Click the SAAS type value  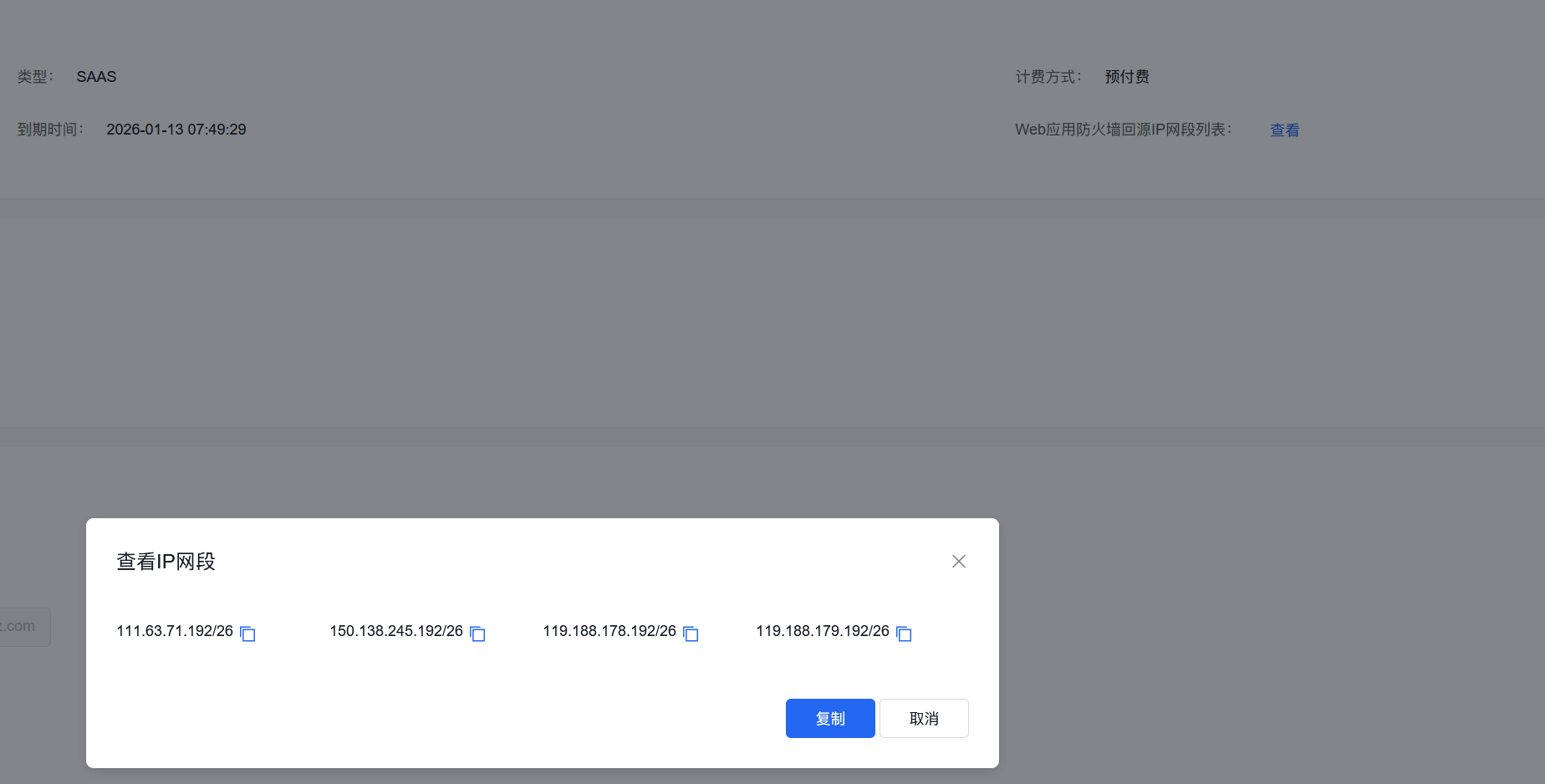(x=95, y=76)
